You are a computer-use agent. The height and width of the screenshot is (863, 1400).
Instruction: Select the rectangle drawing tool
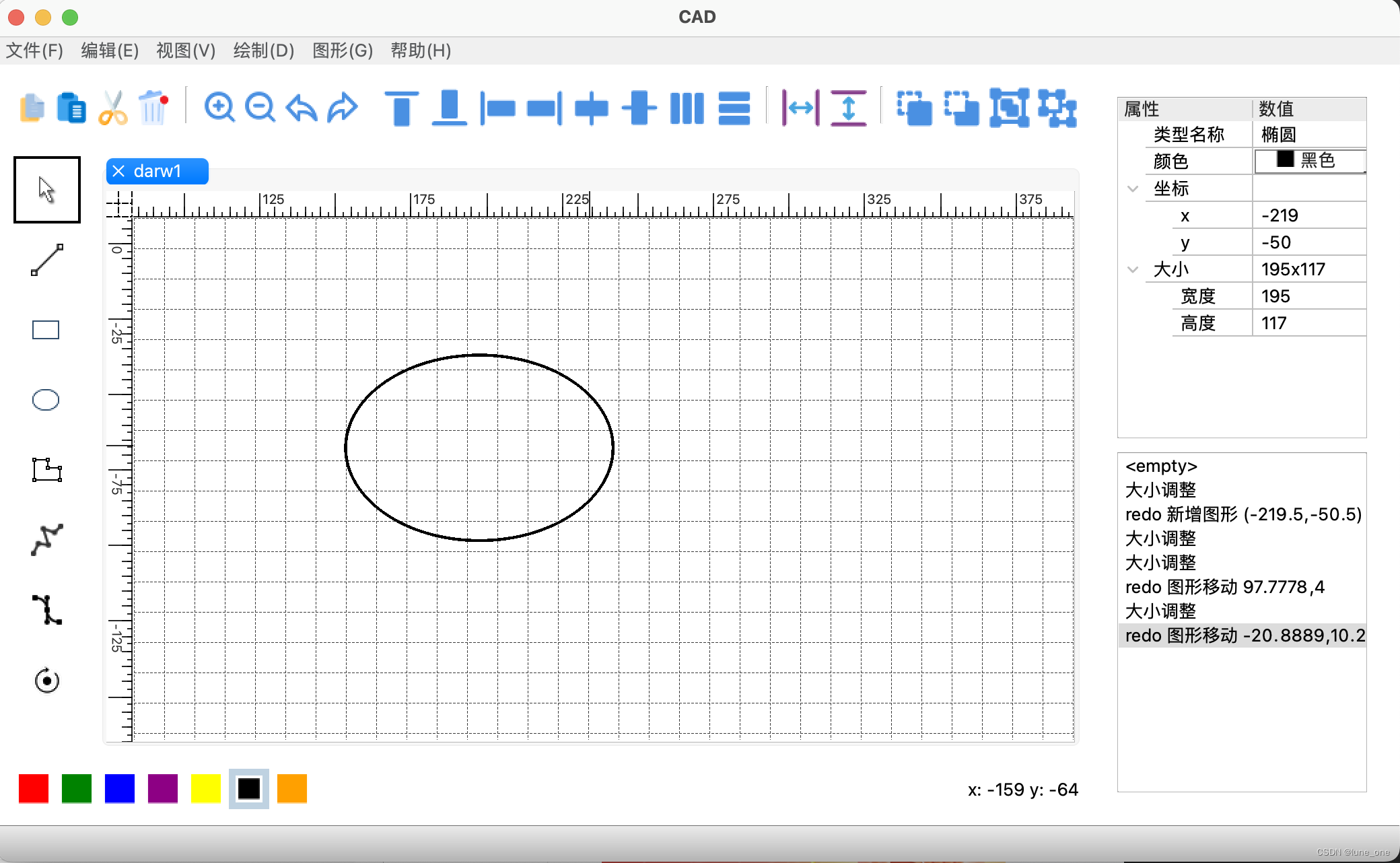pos(44,329)
